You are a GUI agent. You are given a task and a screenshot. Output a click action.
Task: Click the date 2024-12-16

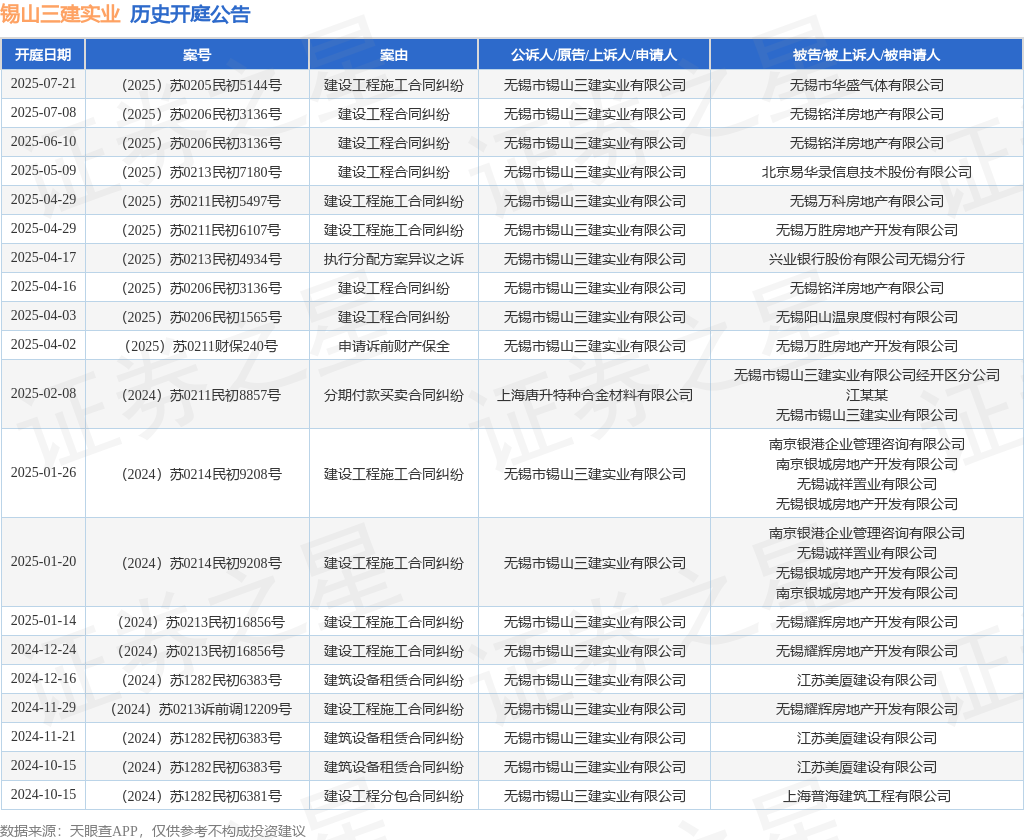(x=43, y=679)
